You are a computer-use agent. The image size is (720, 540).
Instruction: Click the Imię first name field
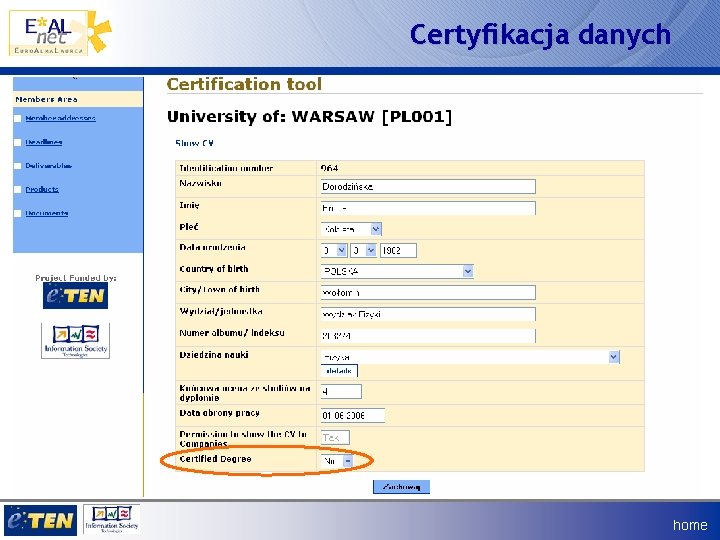point(428,208)
